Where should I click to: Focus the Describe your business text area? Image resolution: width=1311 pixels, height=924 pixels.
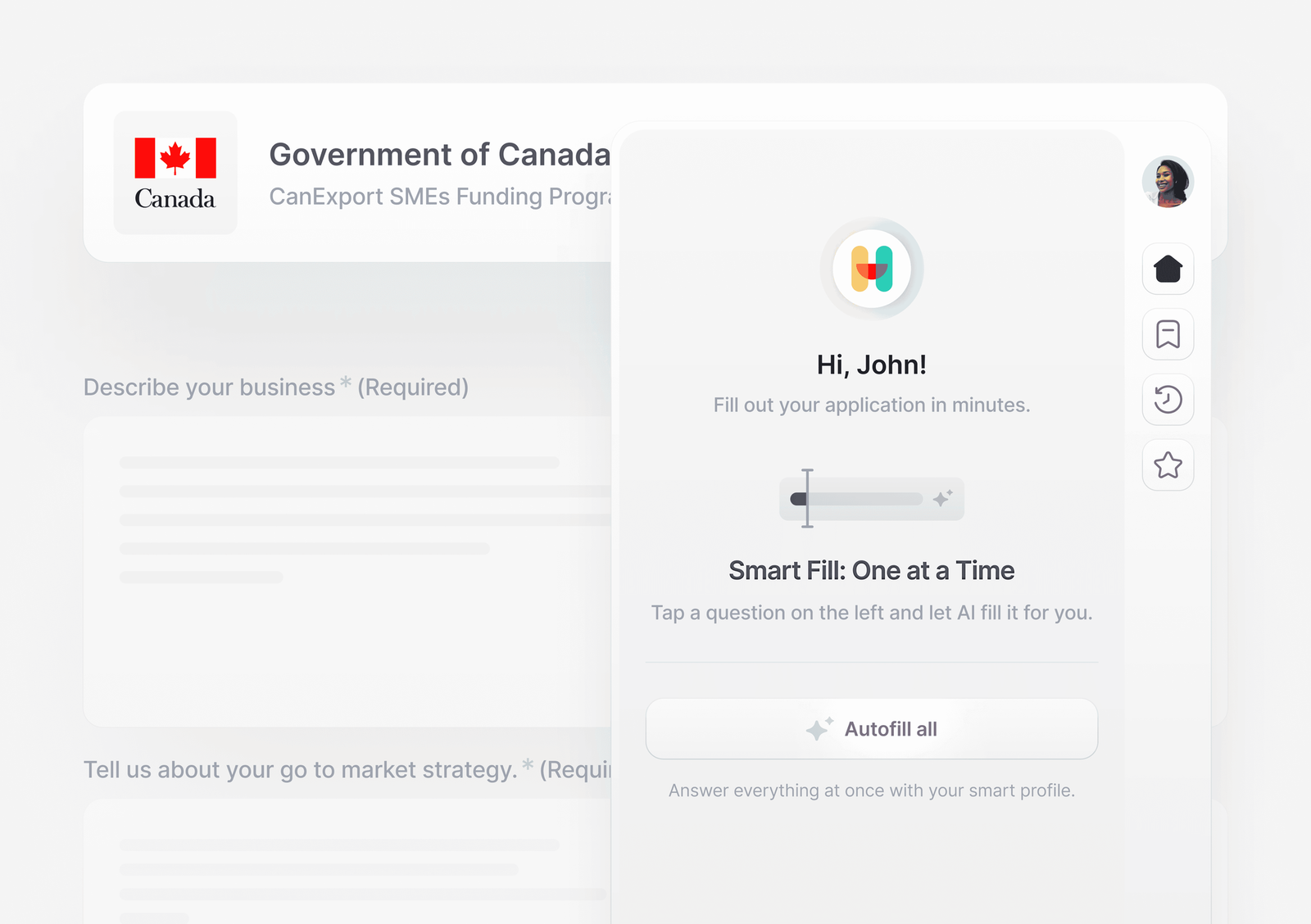(x=349, y=572)
